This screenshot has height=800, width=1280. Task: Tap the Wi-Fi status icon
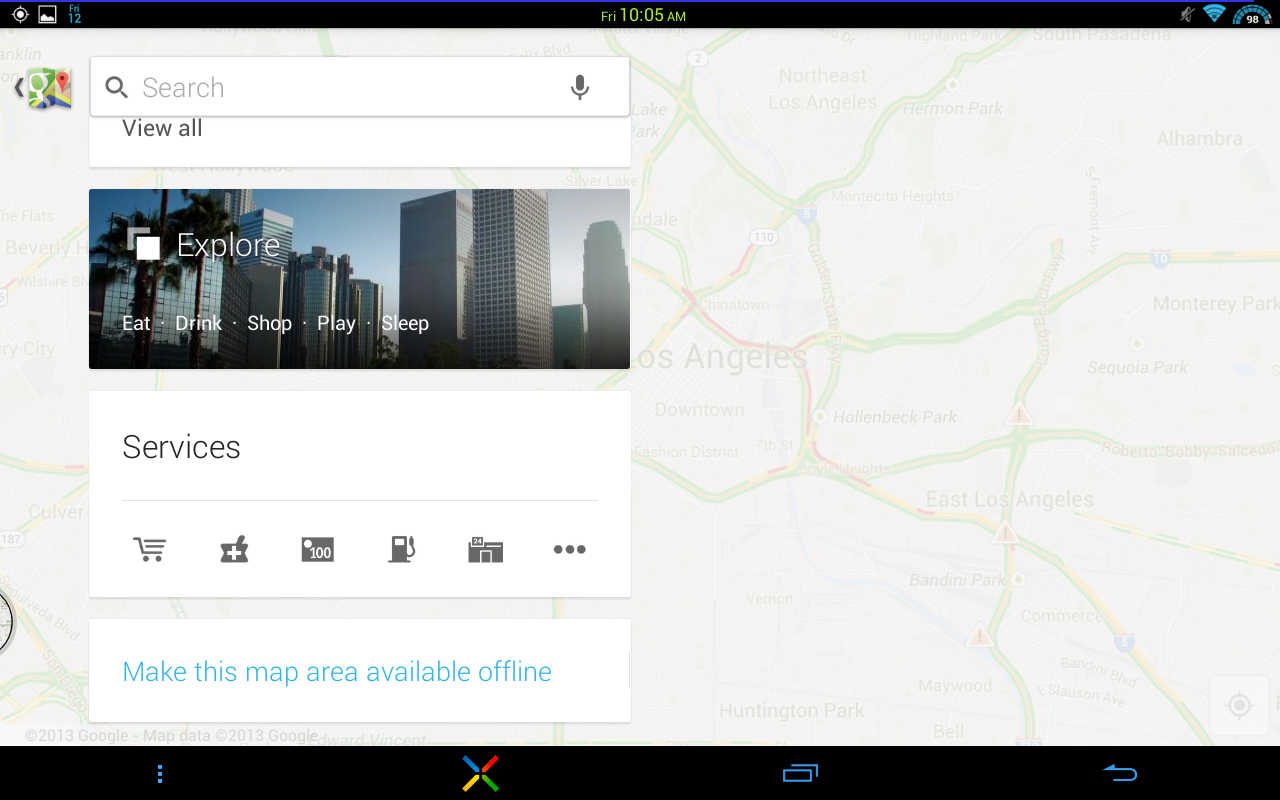(x=1214, y=14)
